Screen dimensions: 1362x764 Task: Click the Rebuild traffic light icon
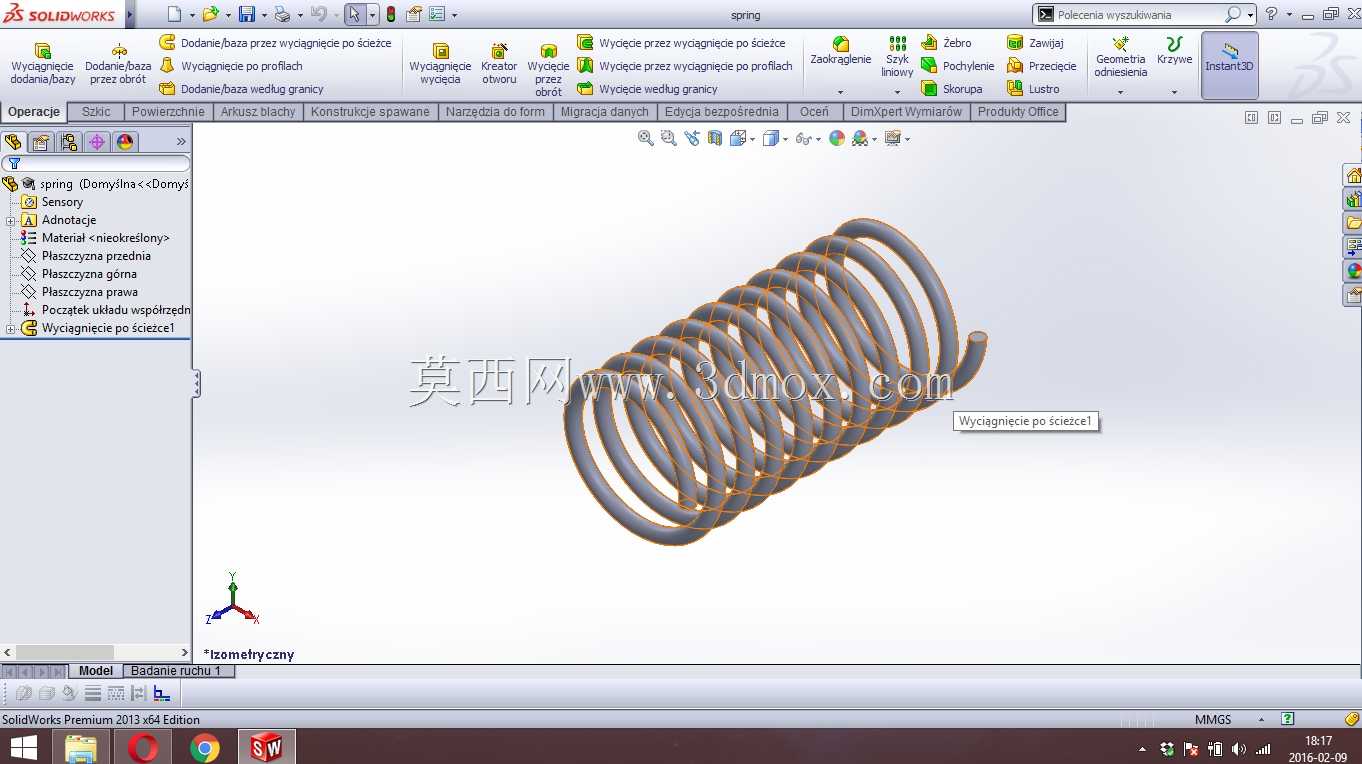coord(390,14)
